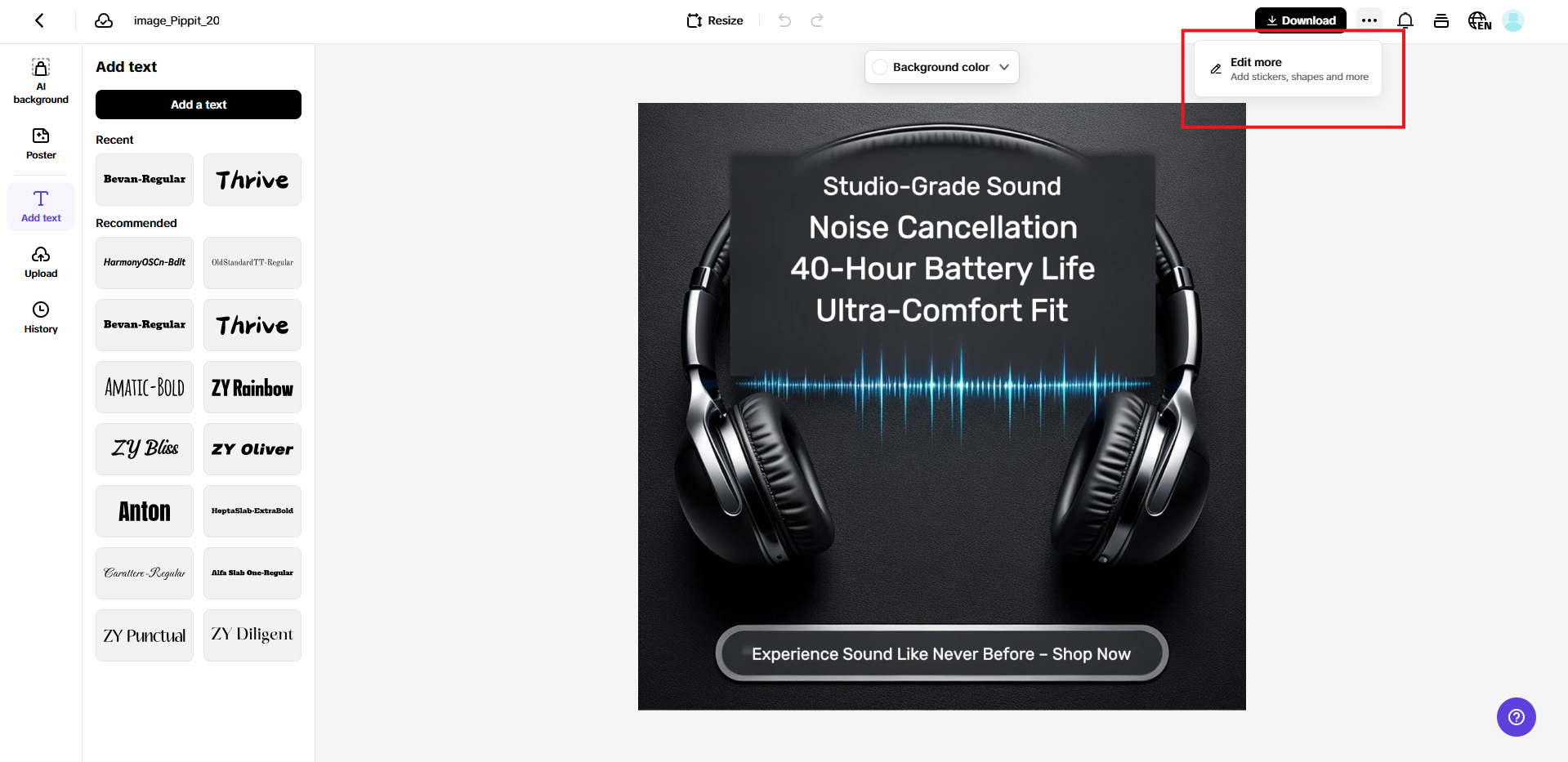Download the image
The image size is (1568, 762).
tap(1301, 20)
